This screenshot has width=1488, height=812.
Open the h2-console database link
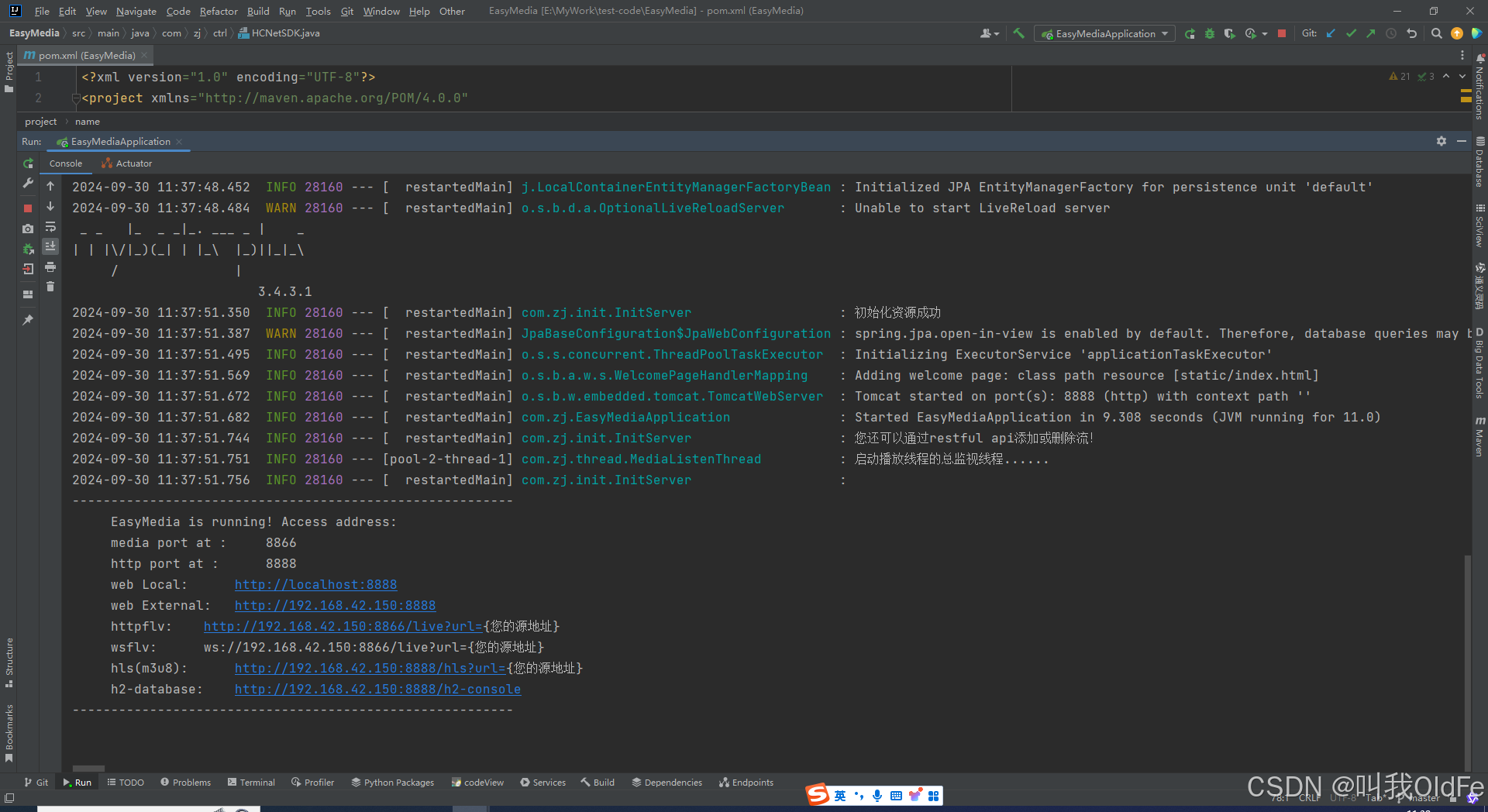tap(377, 689)
